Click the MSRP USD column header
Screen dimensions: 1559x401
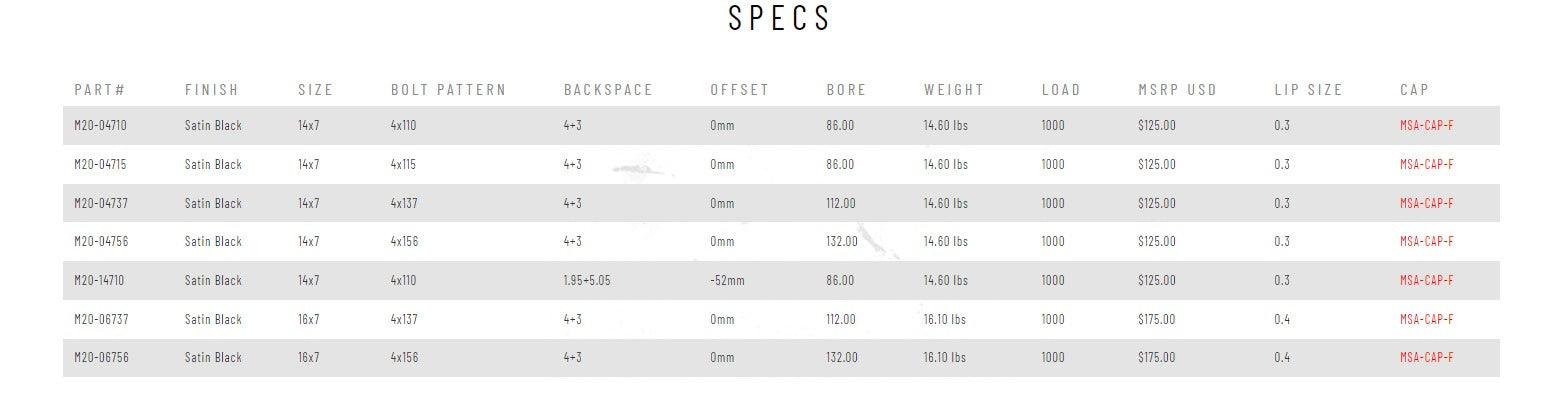coord(1177,90)
